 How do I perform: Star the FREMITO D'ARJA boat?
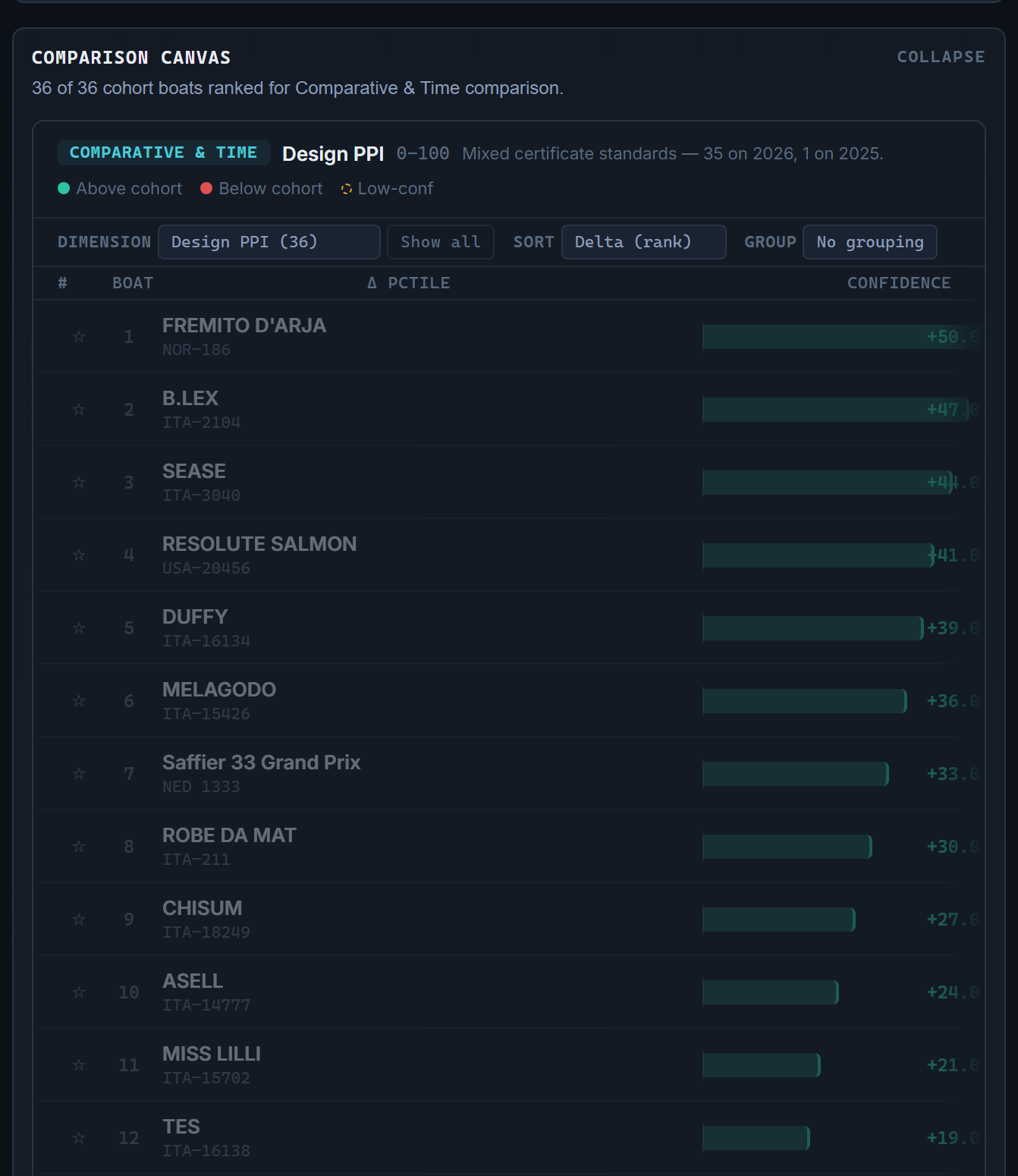coord(79,336)
